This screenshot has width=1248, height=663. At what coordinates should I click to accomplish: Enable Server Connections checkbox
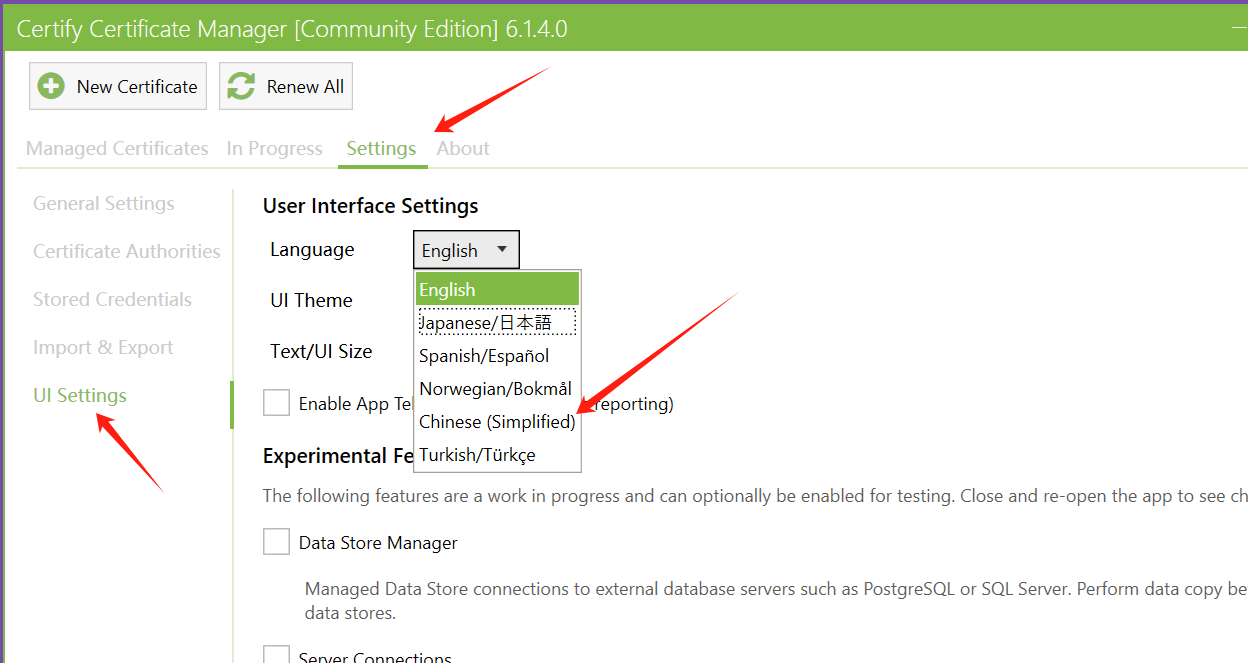tap(276, 654)
